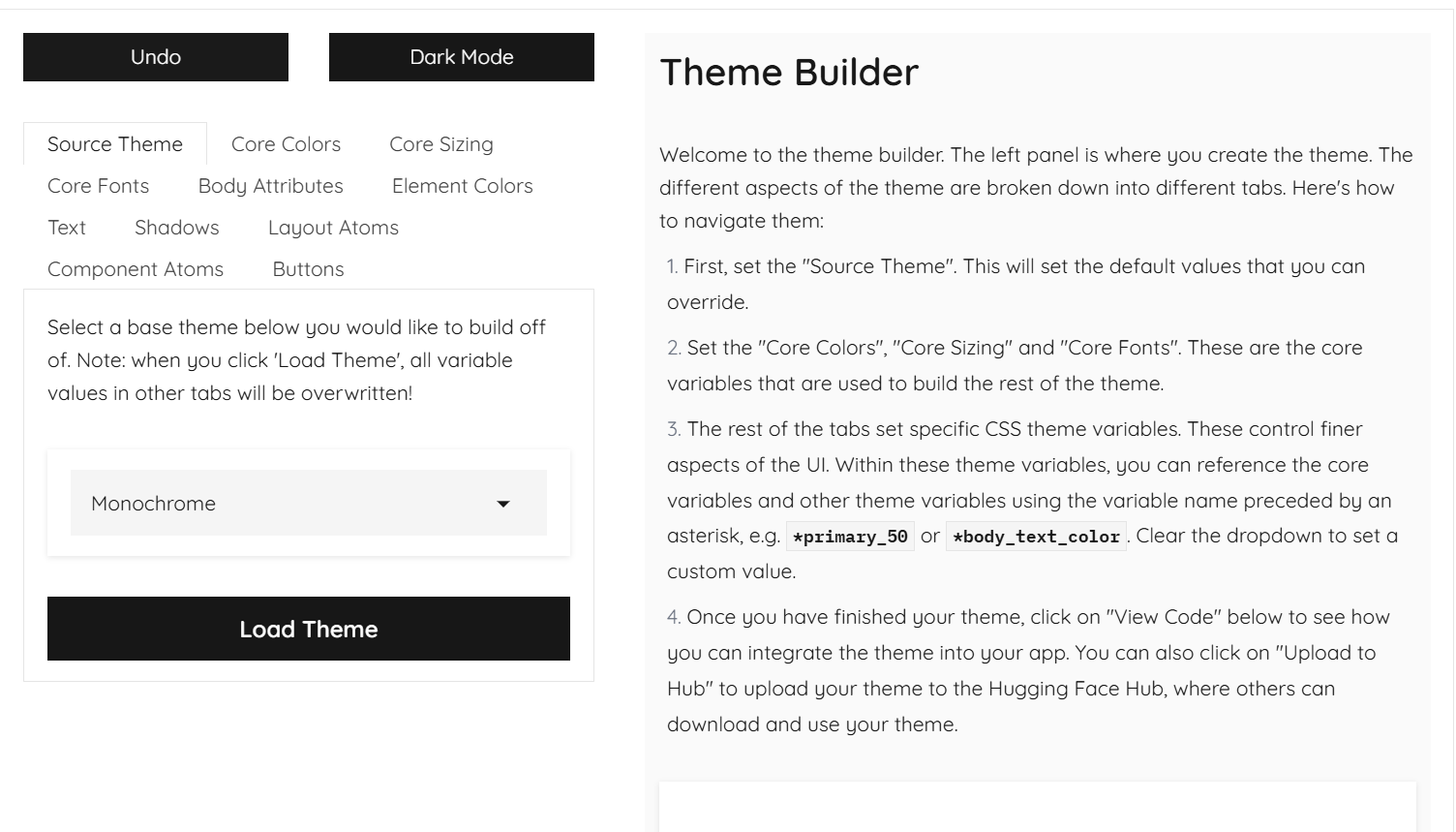Switch to the Core Sizing tab

[x=440, y=144]
